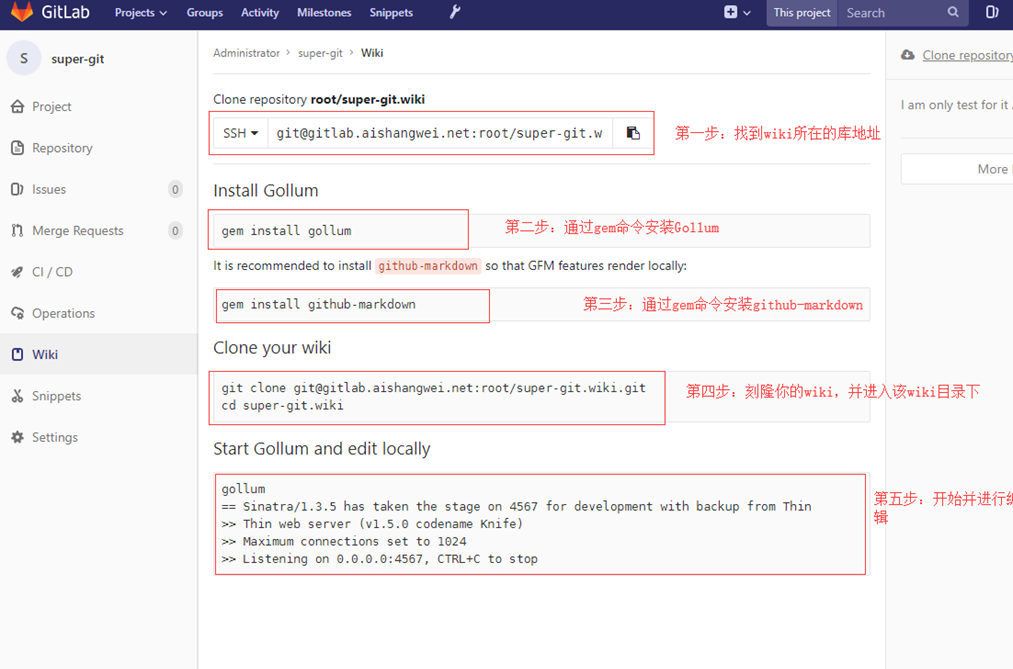Click the 'Listening on 0.0.0.0:4567' line
1013x669 pixels.
379,559
